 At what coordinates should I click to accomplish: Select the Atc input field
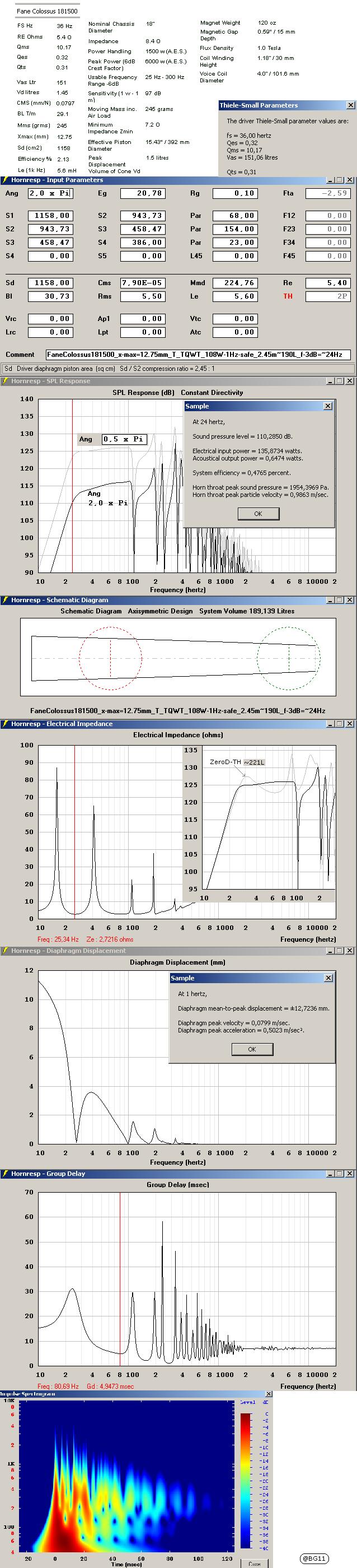point(235,332)
